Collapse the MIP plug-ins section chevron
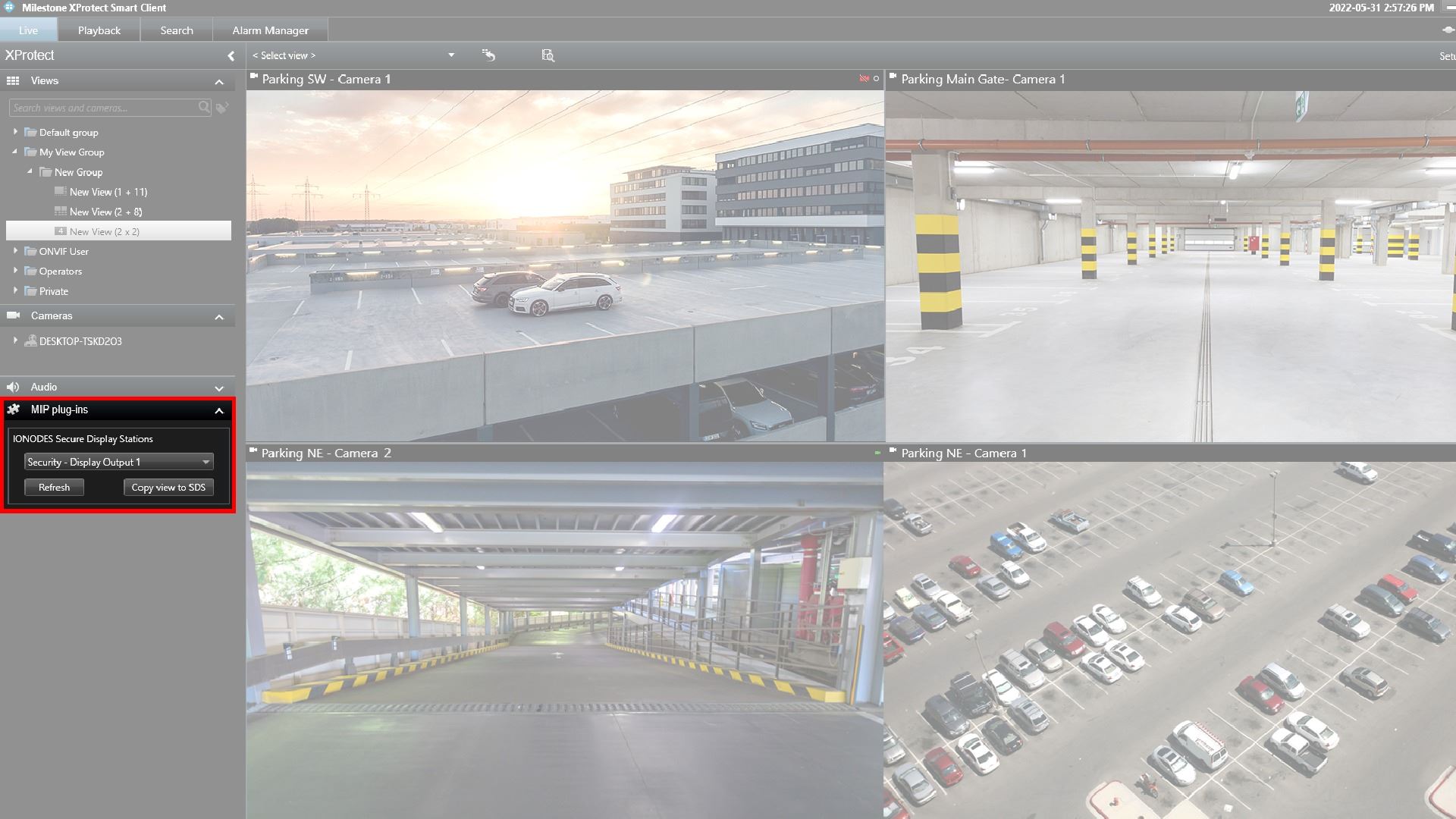 tap(219, 410)
